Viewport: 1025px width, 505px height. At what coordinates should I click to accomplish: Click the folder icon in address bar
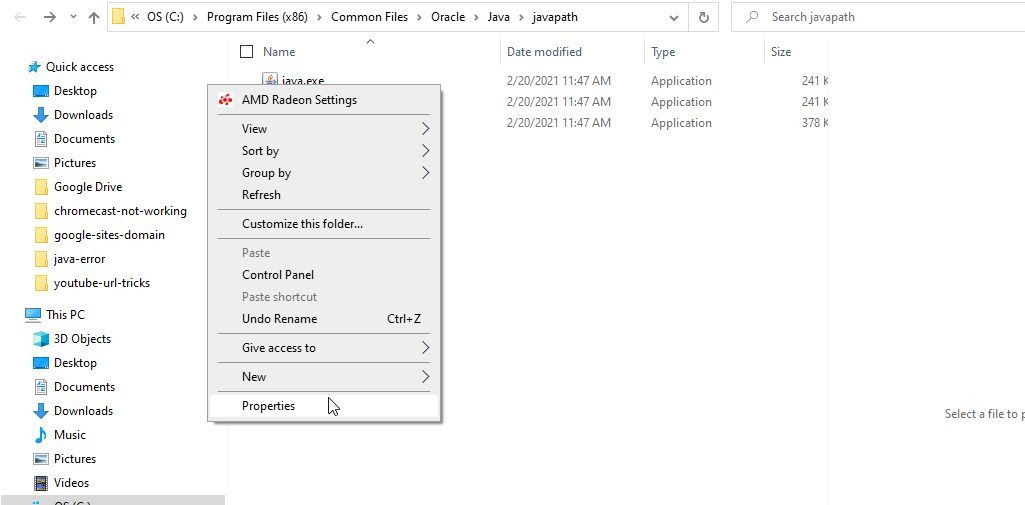click(118, 17)
